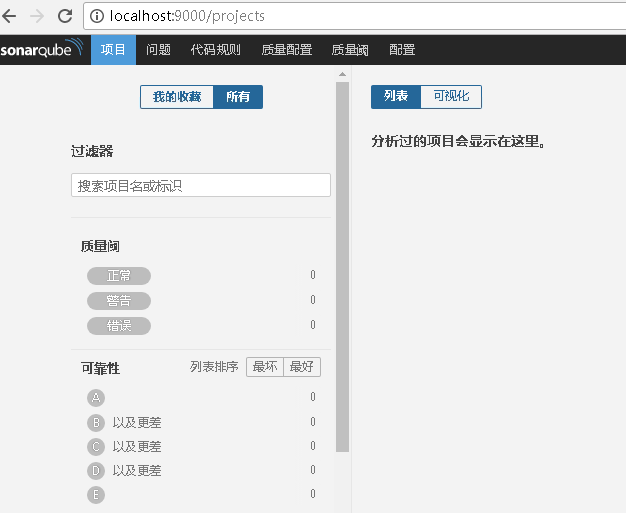This screenshot has height=513, width=626.
Task: Click the scrollbar up arrow of filter panel
Action: pos(343,74)
